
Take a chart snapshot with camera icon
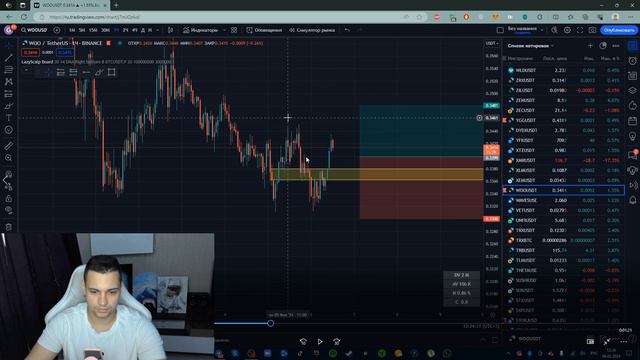pos(592,30)
